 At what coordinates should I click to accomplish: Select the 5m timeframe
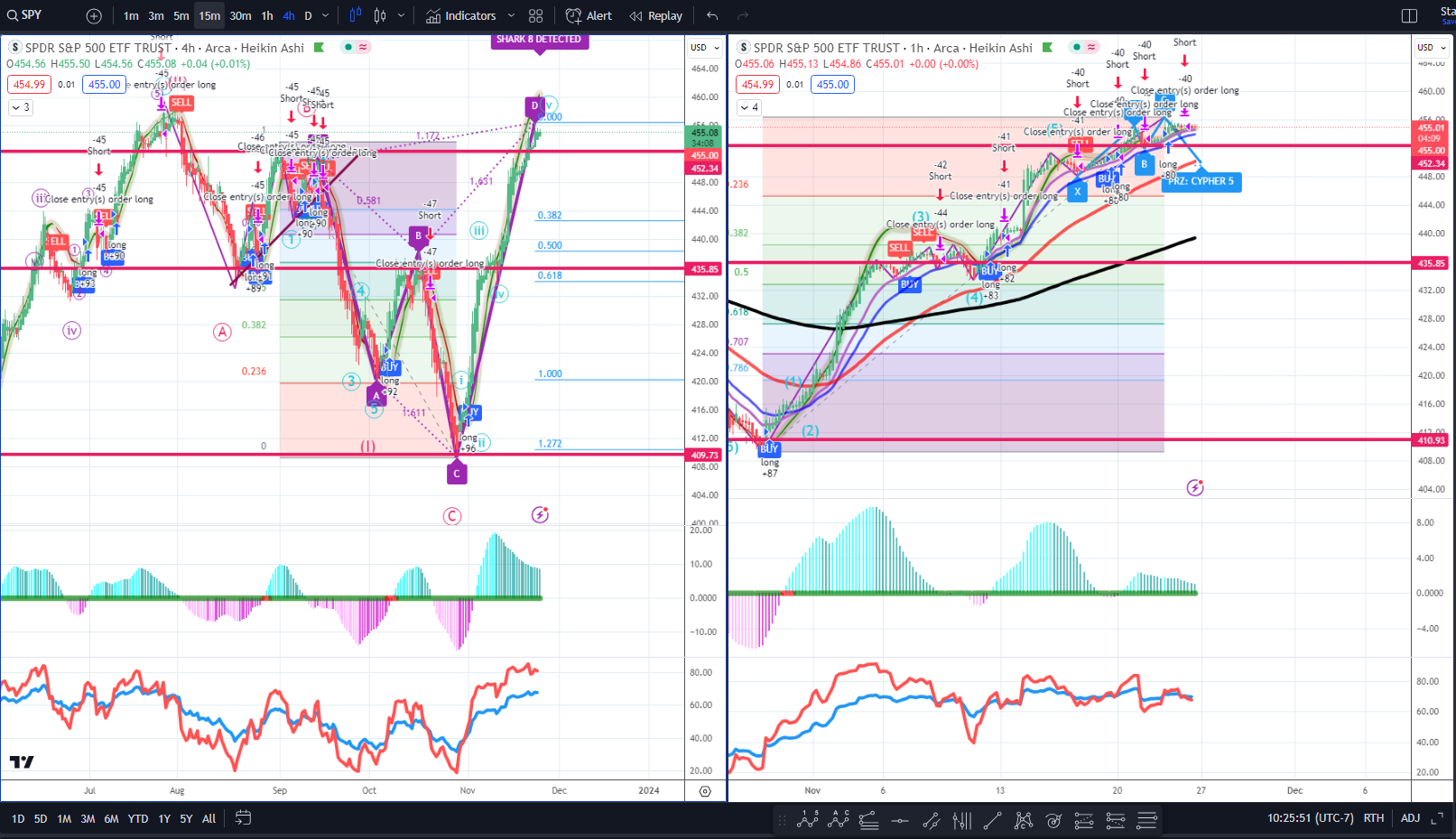[181, 16]
